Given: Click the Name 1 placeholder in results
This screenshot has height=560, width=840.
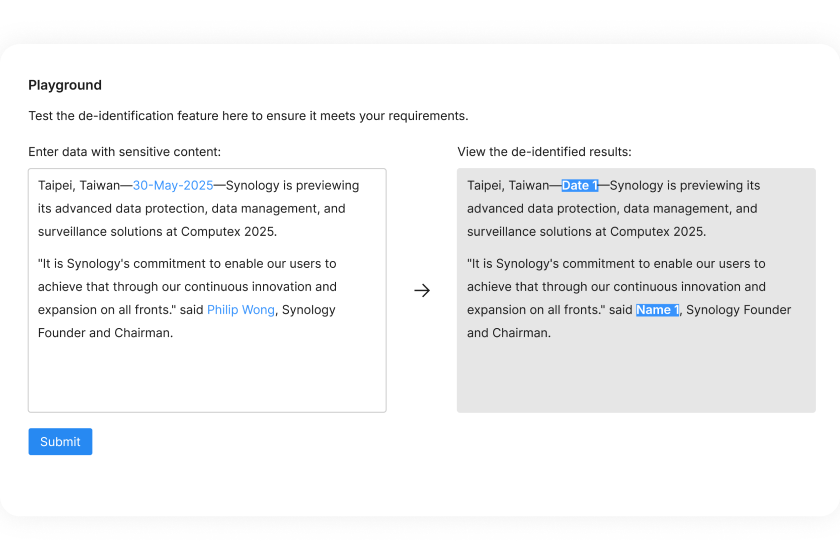Looking at the screenshot, I should [657, 310].
